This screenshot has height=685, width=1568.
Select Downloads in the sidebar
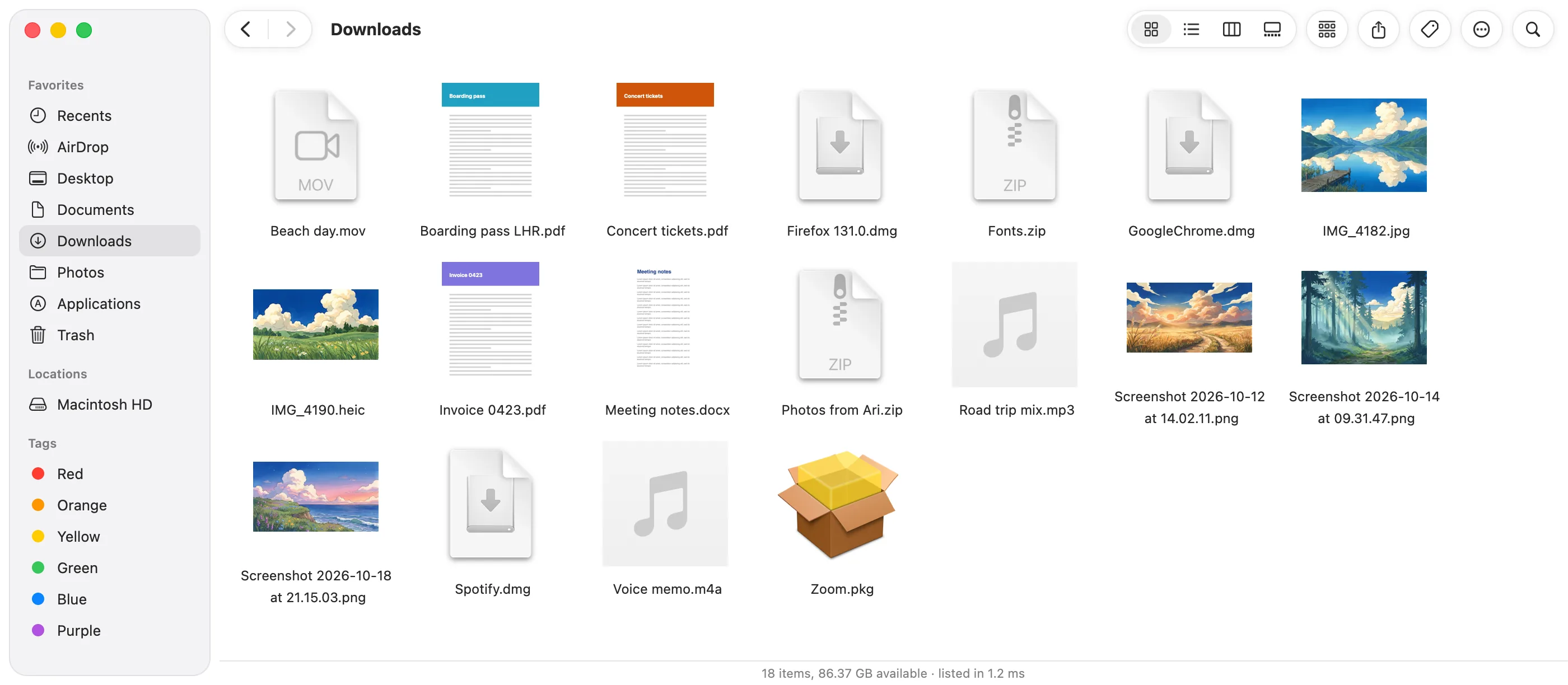click(110, 241)
